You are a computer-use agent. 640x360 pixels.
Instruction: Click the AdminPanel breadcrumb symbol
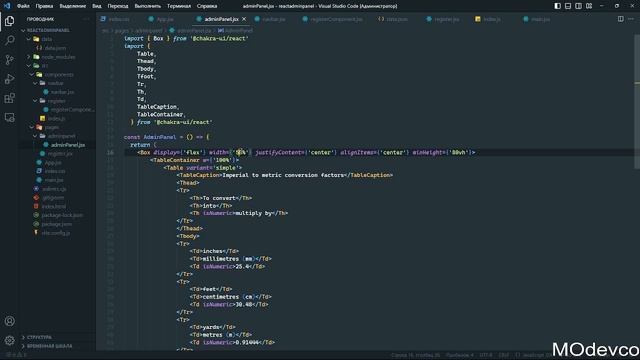pos(236,31)
